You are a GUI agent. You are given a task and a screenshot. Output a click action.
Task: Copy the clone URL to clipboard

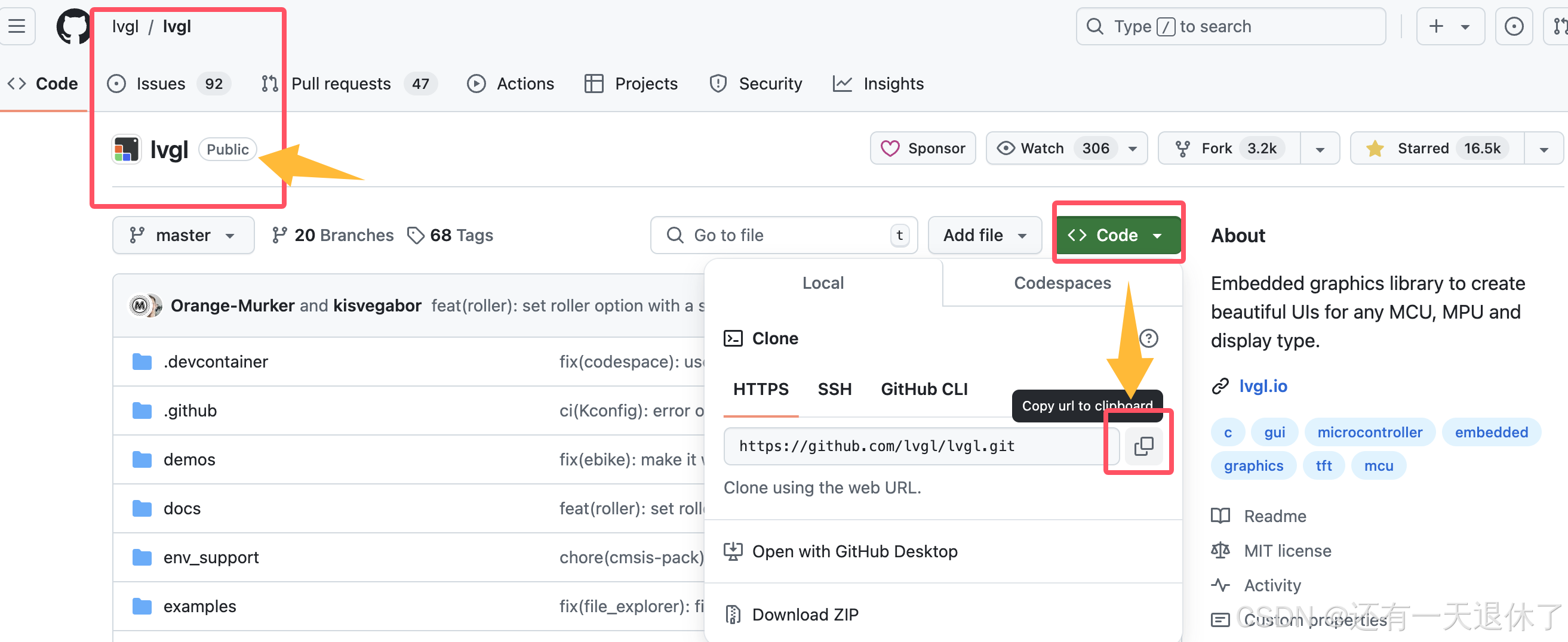click(1143, 446)
